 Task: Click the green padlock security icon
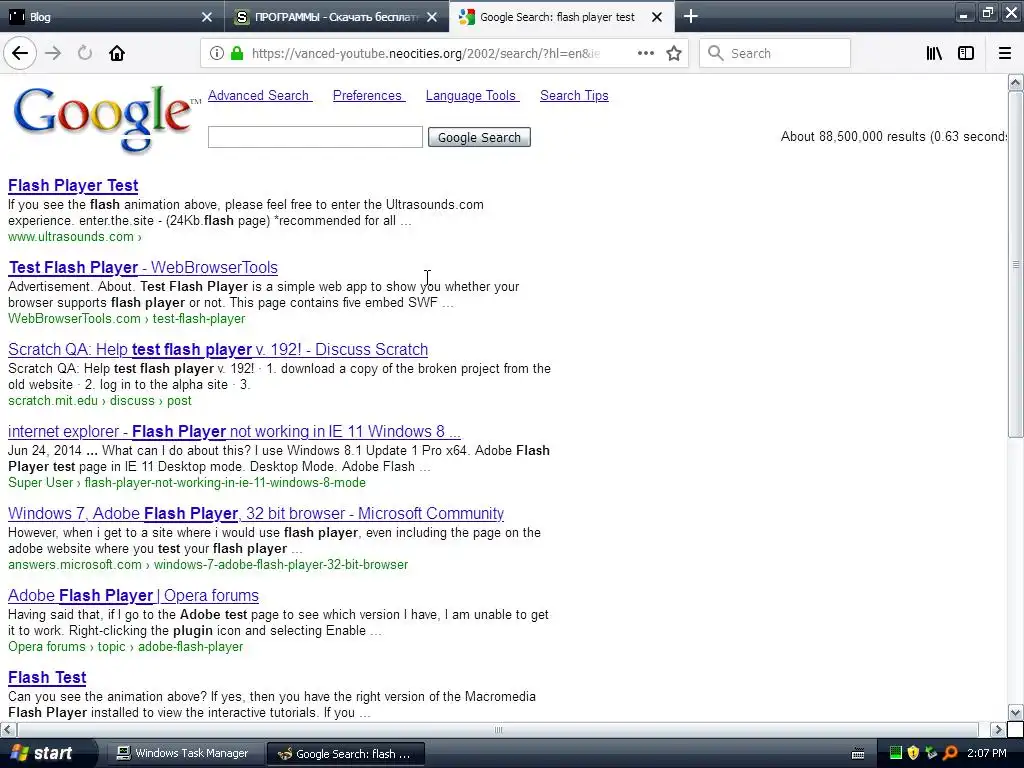point(236,53)
